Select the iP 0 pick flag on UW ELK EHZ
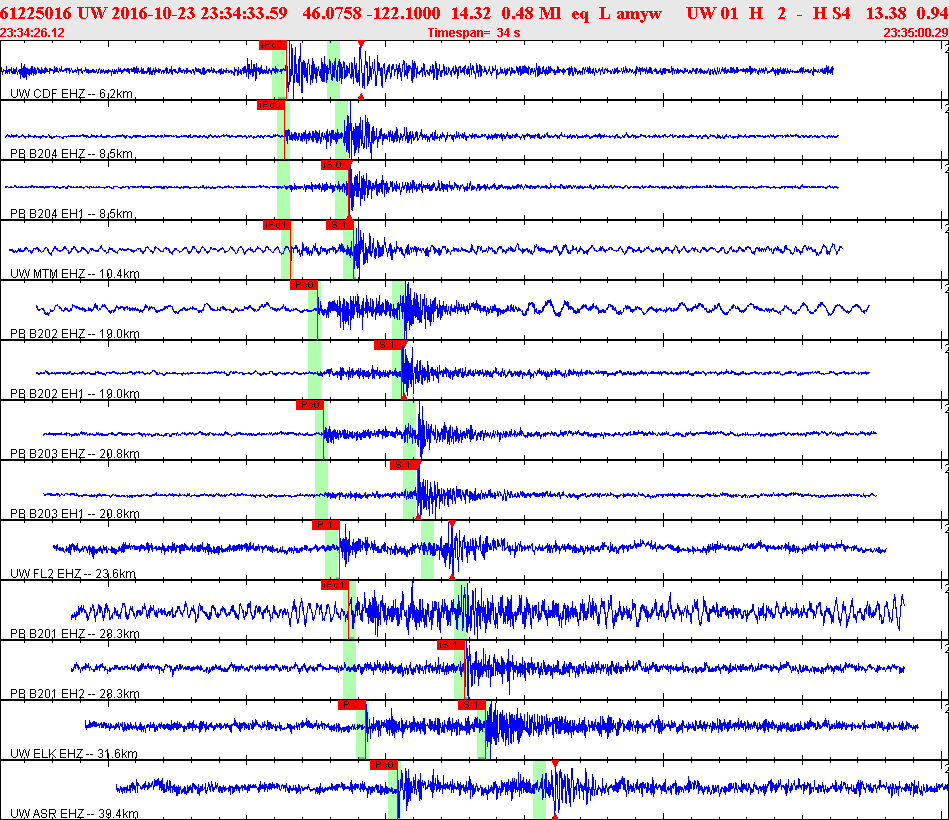Viewport: 949px width, 820px height. pyautogui.click(x=352, y=705)
